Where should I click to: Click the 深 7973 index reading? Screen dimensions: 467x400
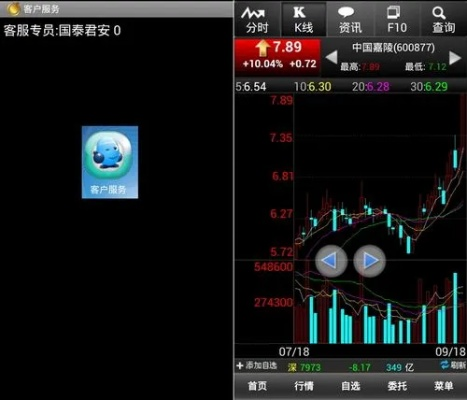tap(304, 367)
